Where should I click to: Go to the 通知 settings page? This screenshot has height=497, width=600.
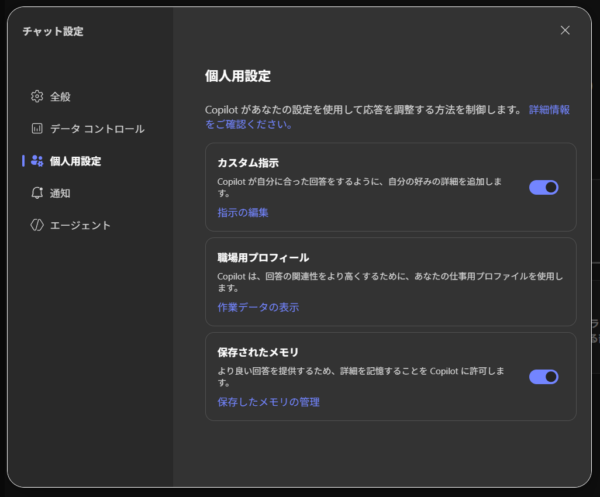pyautogui.click(x=61, y=193)
